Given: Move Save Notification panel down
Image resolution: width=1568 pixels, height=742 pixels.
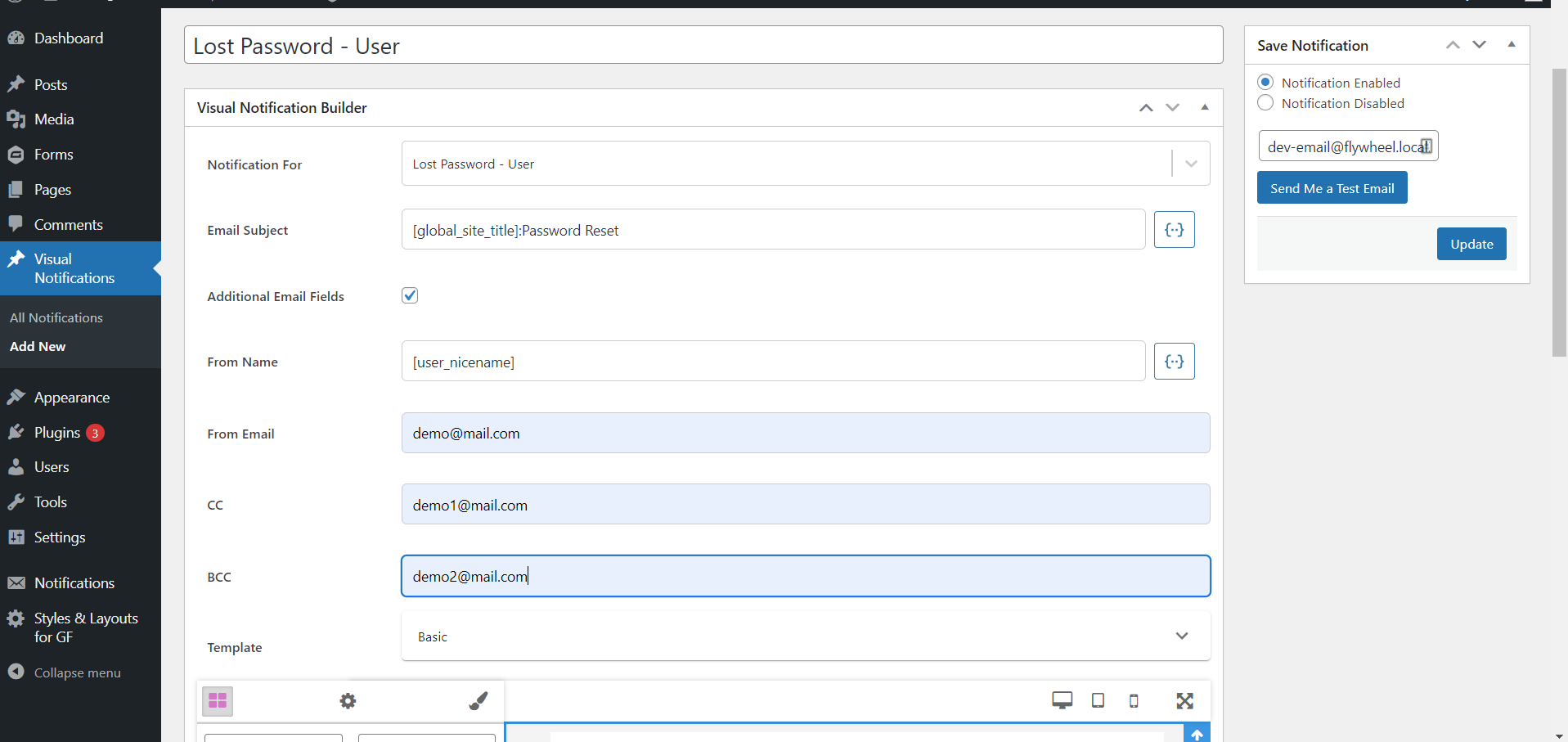Looking at the screenshot, I should point(1479,45).
